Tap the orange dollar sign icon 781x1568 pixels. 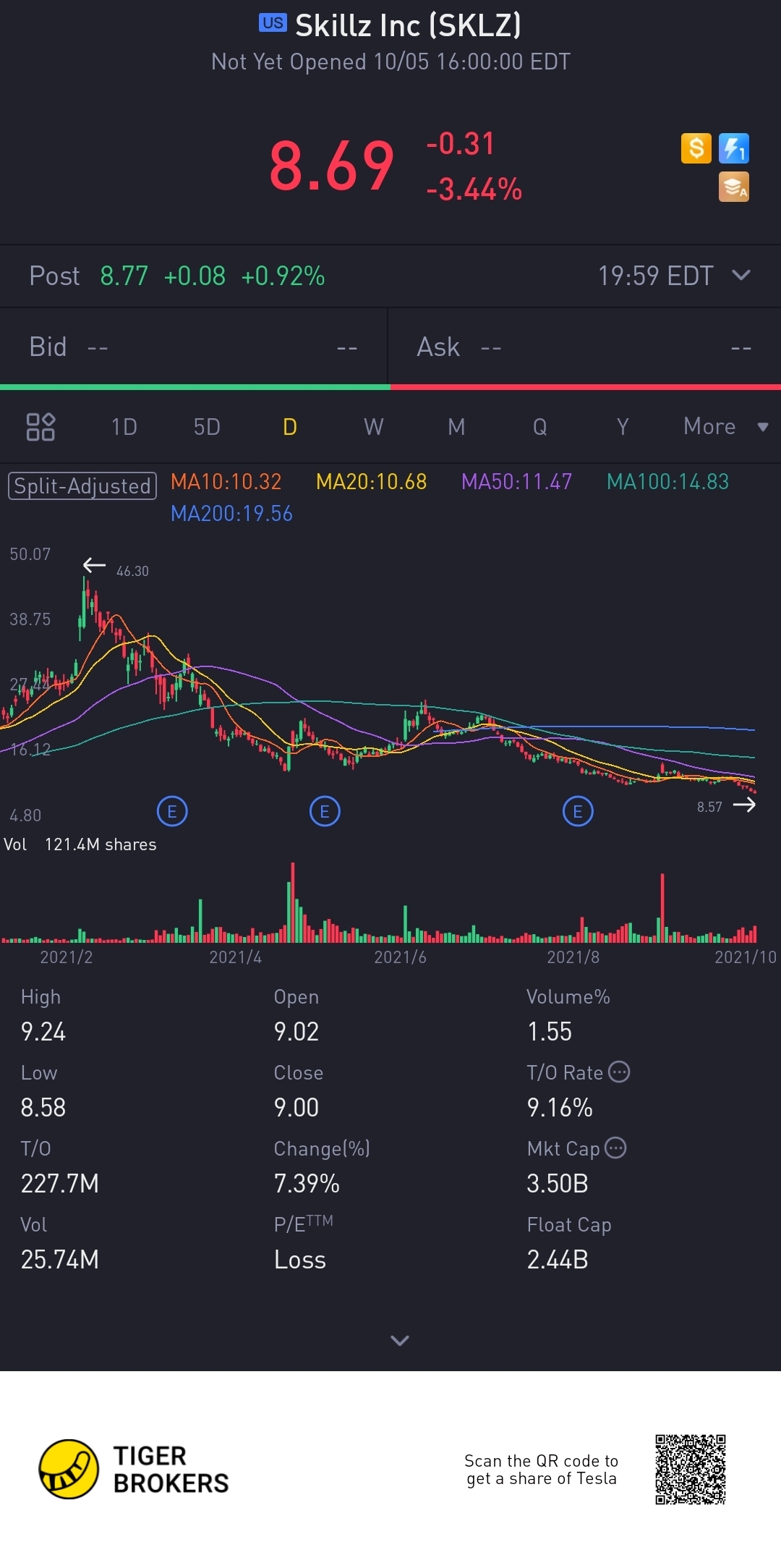point(696,148)
